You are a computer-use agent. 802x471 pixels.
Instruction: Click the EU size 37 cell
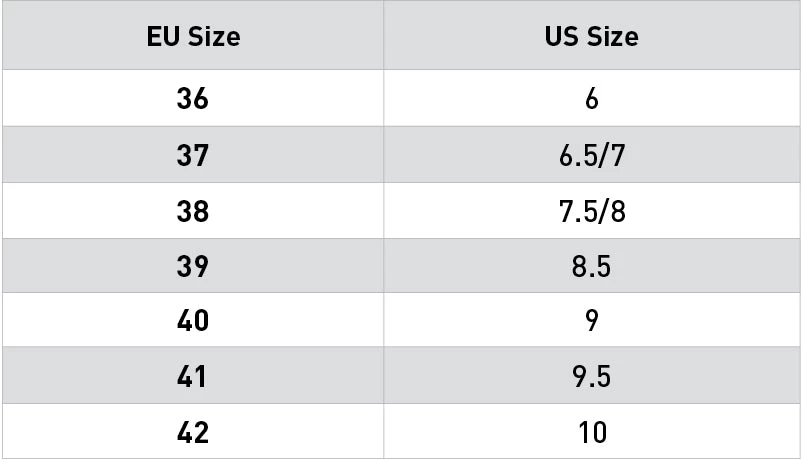coord(193,155)
